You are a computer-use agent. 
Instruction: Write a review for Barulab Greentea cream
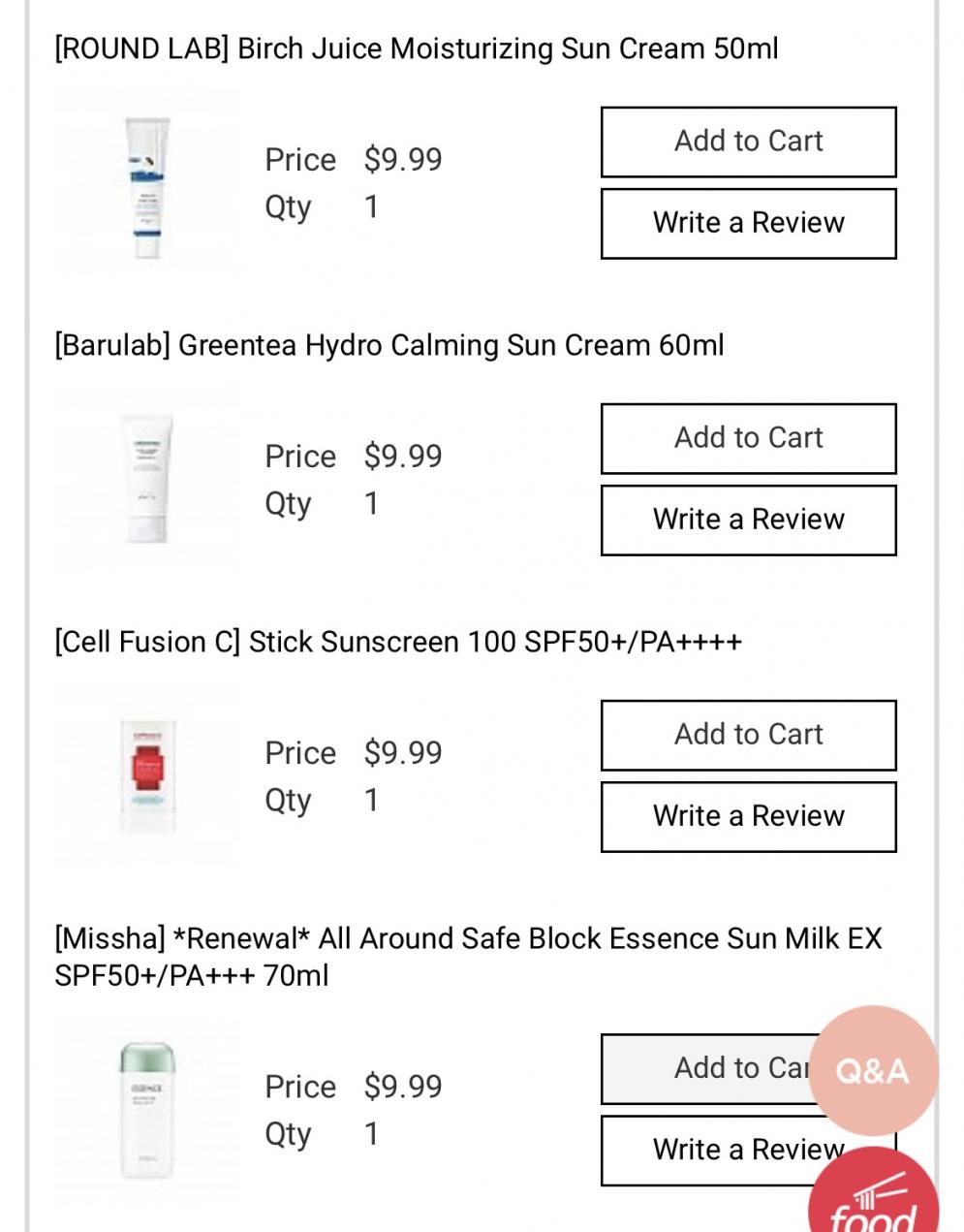pyautogui.click(x=748, y=520)
